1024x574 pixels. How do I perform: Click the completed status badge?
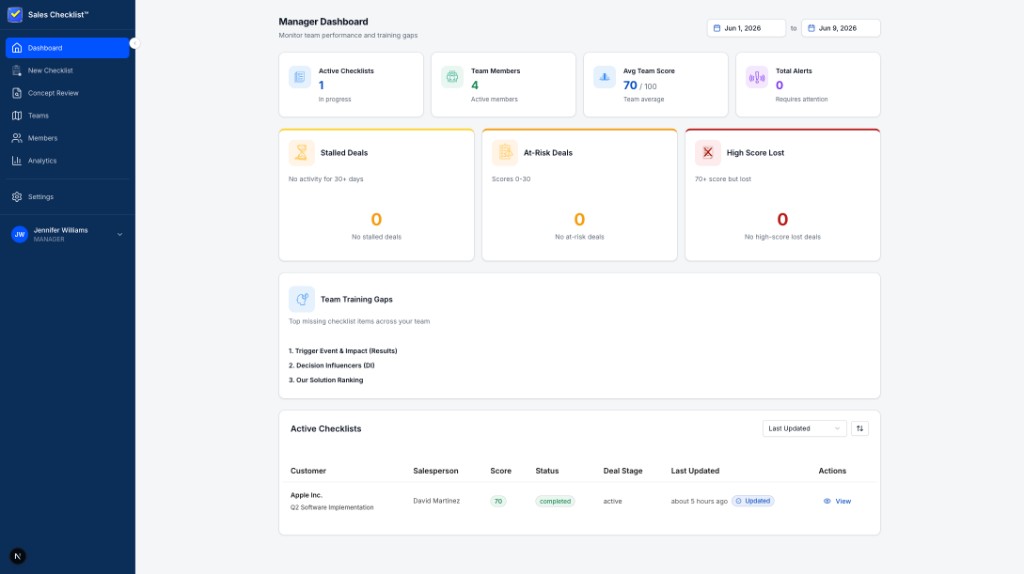pos(555,502)
